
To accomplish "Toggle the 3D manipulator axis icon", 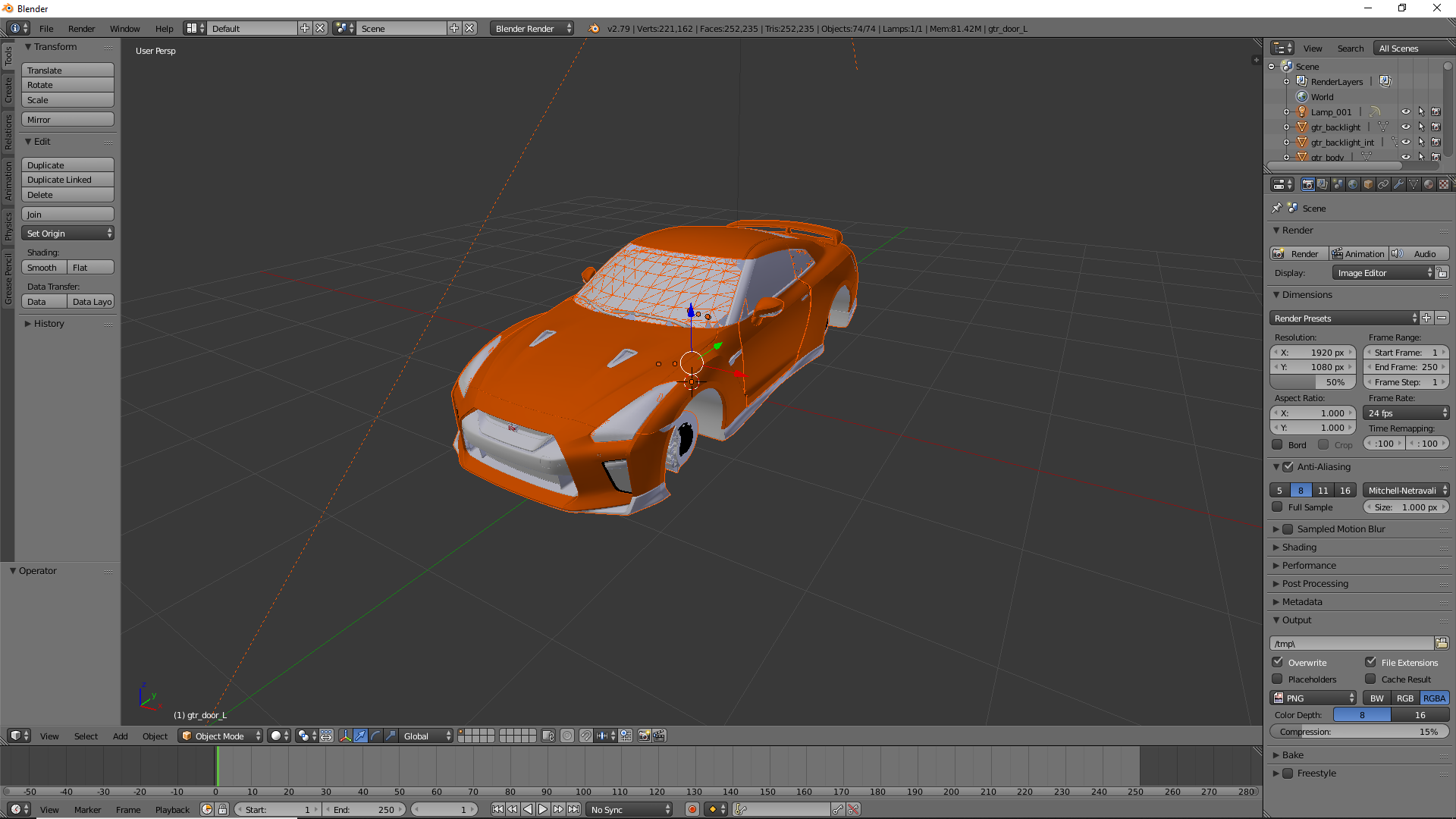I will 345,736.
